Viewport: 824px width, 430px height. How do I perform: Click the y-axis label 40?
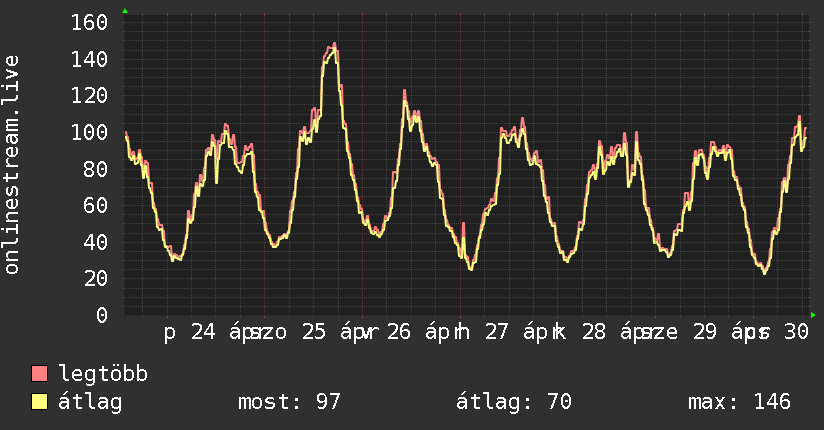[96, 242]
